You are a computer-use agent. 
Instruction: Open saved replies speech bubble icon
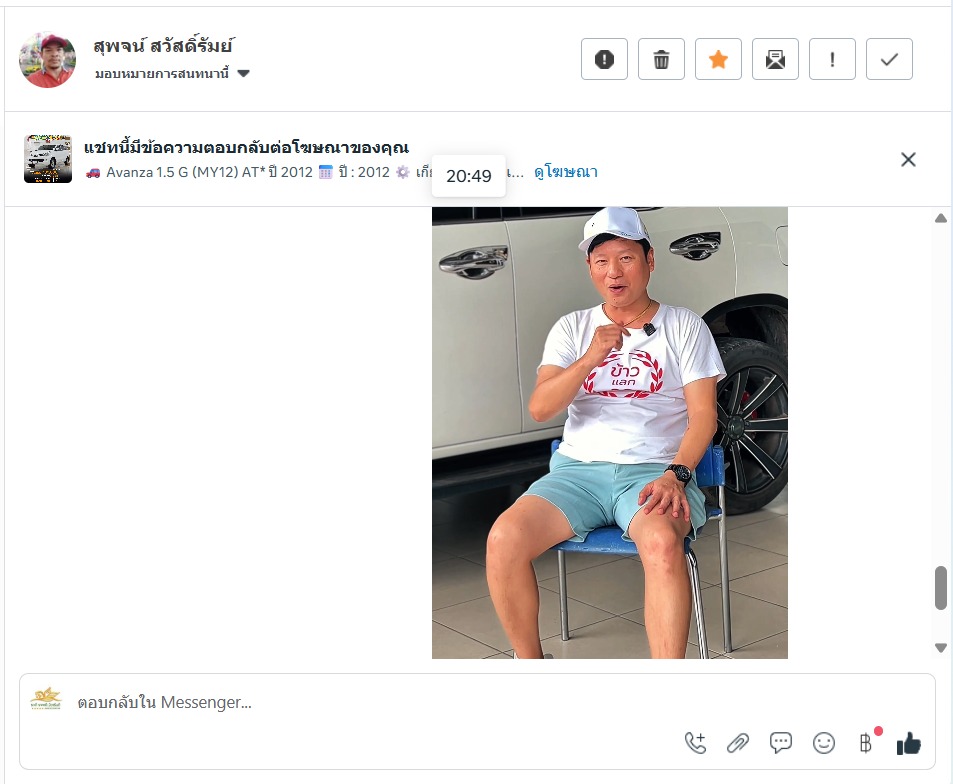click(780, 743)
